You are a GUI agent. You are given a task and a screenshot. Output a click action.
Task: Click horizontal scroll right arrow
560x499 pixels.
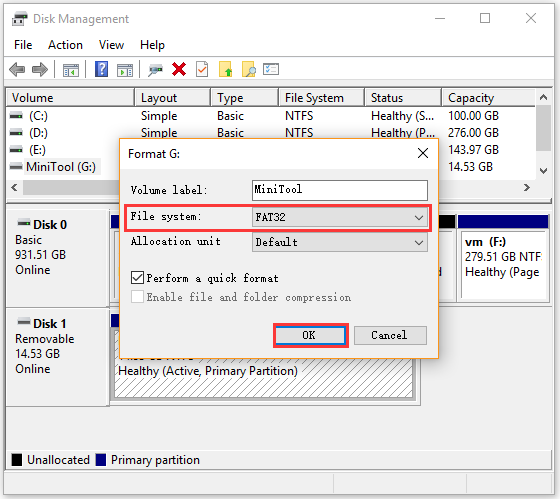click(x=527, y=187)
